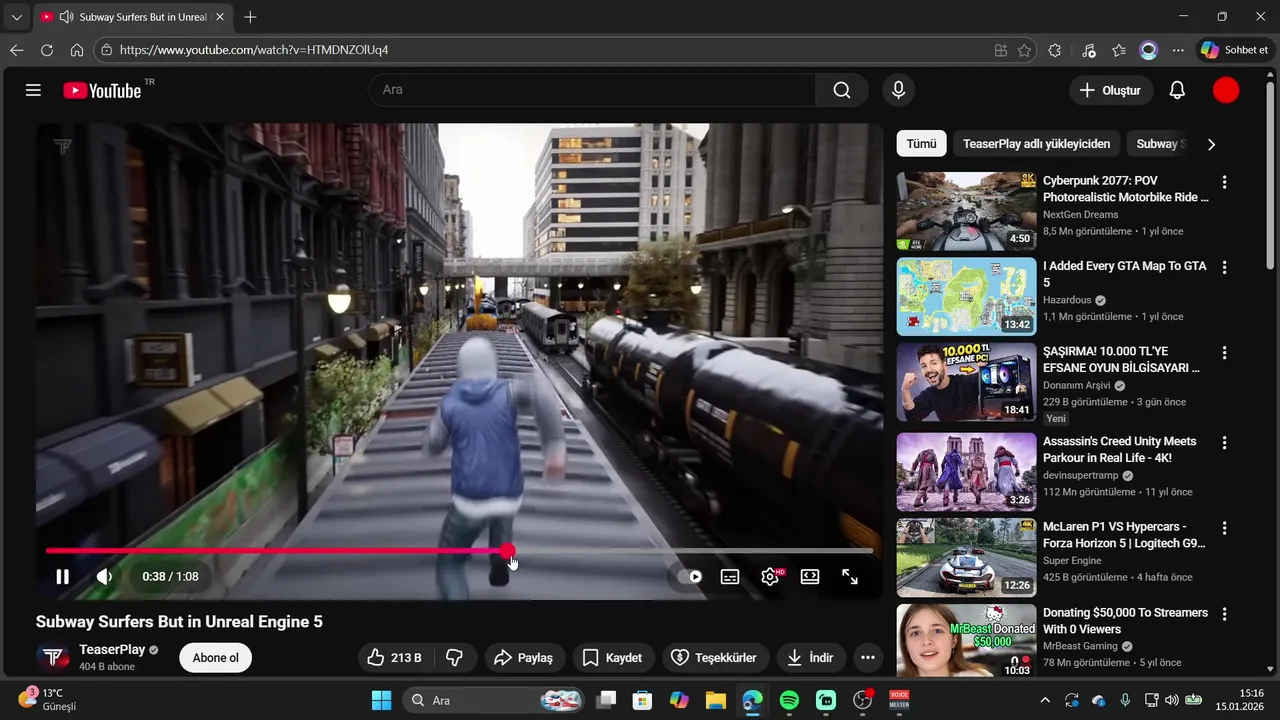This screenshot has width=1280, height=720.
Task: Pause the video with the pause button
Action: coord(62,577)
